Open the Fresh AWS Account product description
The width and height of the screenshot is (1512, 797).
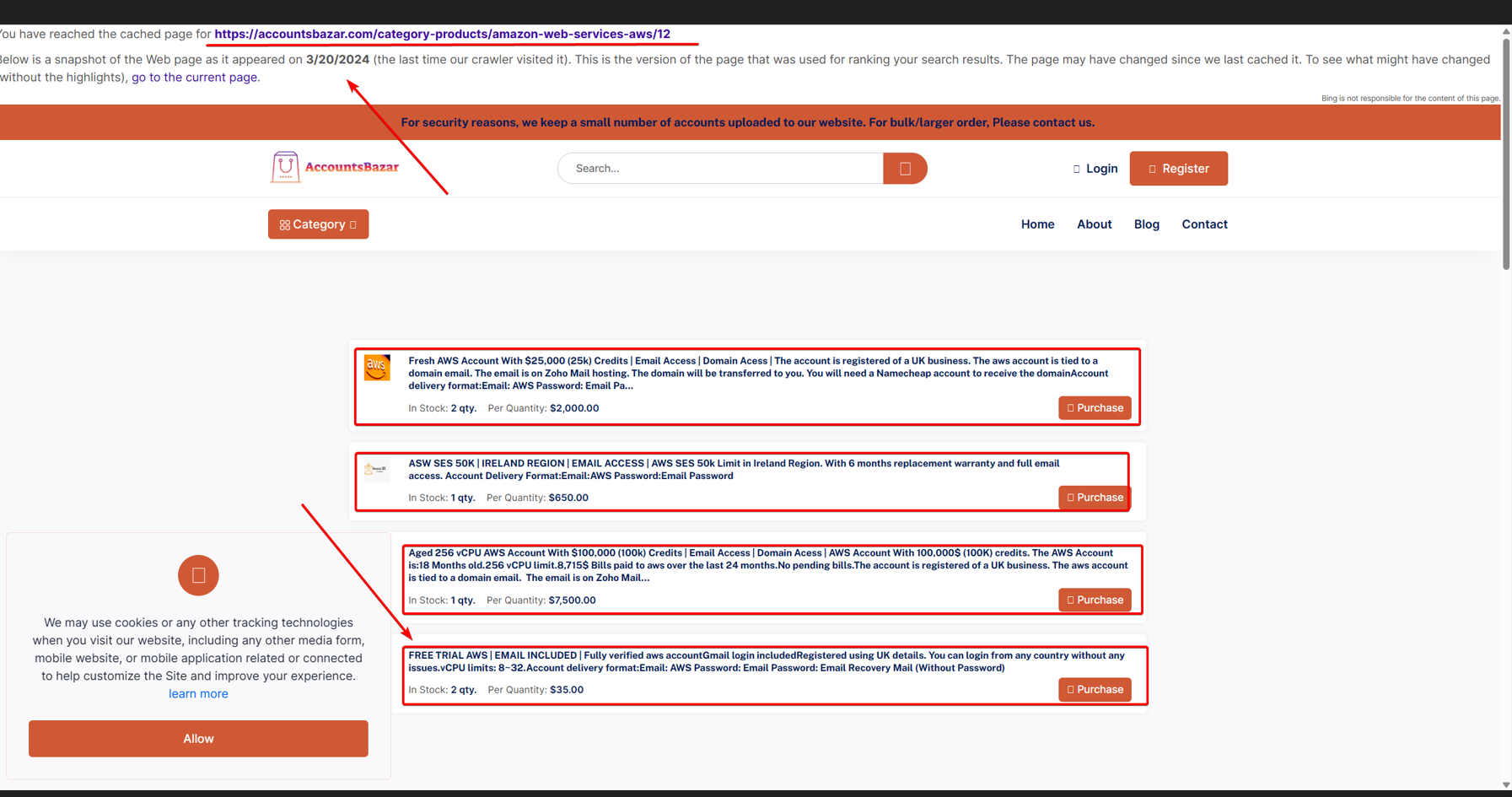pos(759,374)
